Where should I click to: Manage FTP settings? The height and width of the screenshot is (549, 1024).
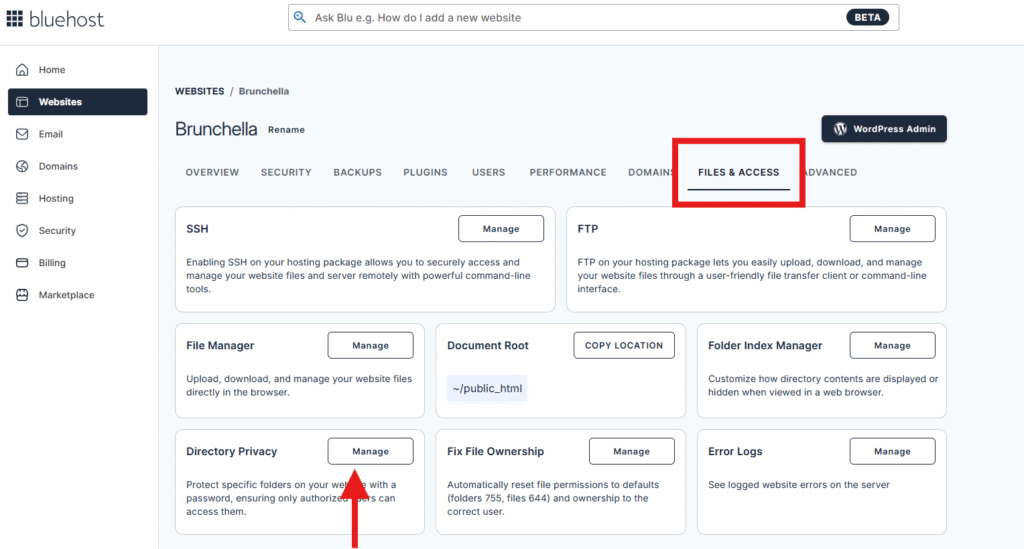pos(892,228)
